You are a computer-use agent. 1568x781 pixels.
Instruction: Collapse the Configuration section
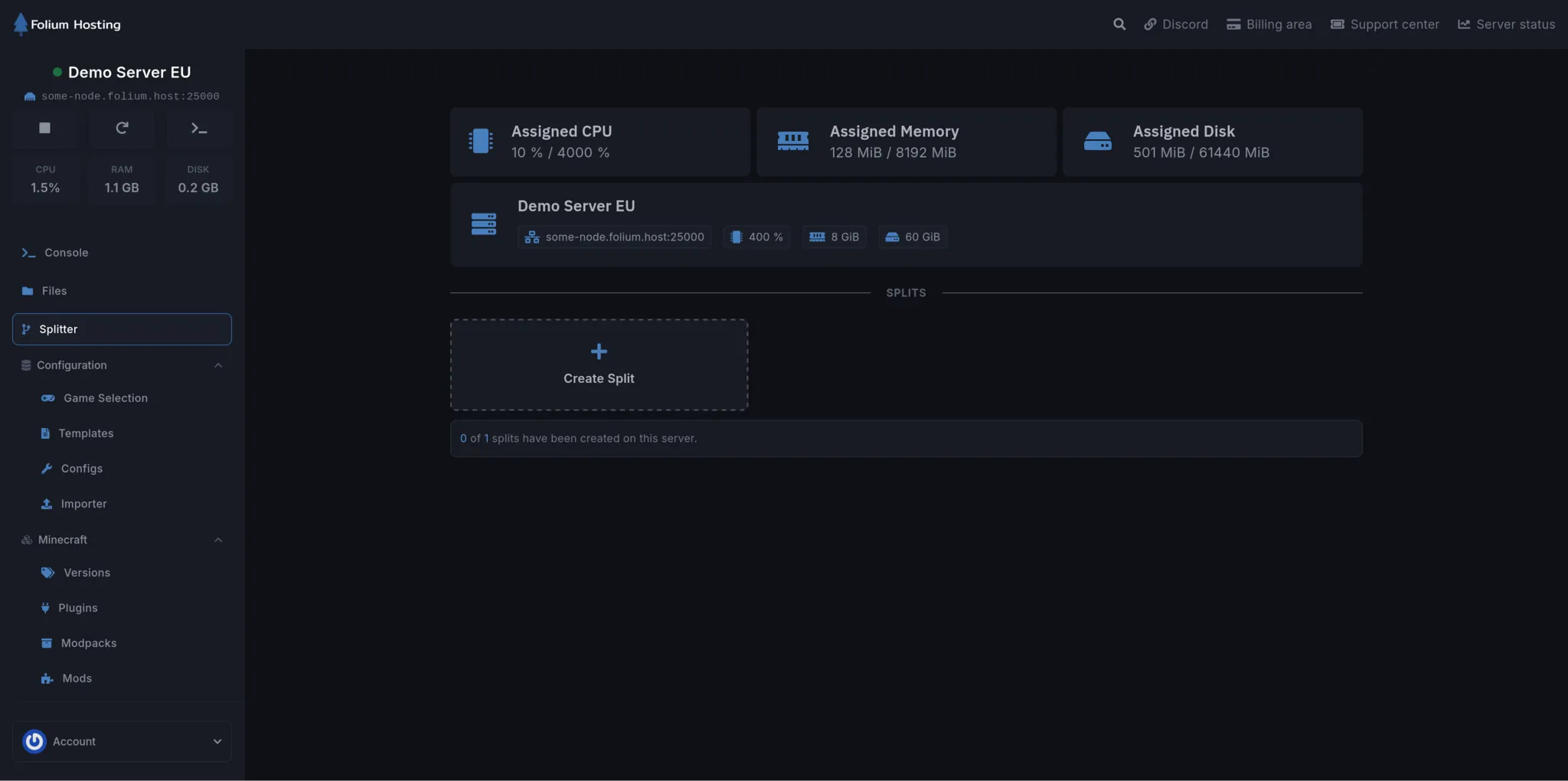218,365
